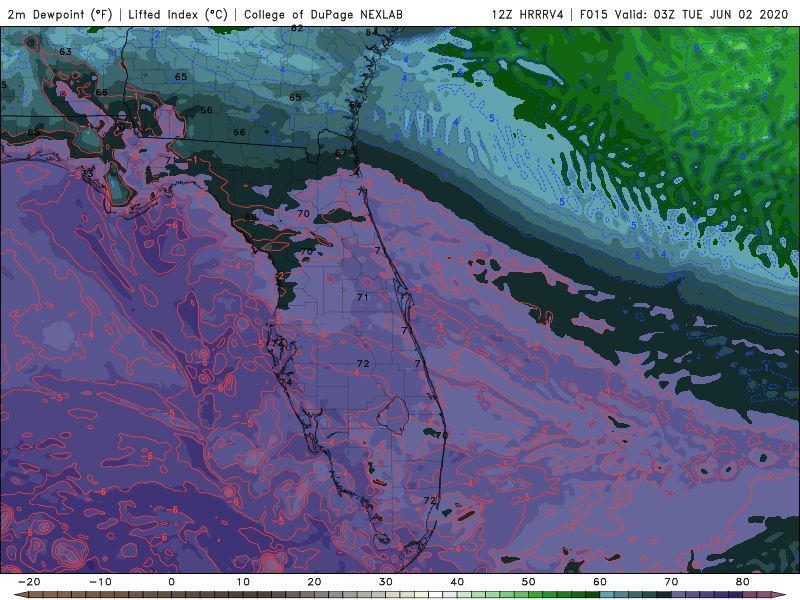Click the 73 dewpoint value on map
The image size is (800, 600).
pyautogui.click(x=87, y=173)
